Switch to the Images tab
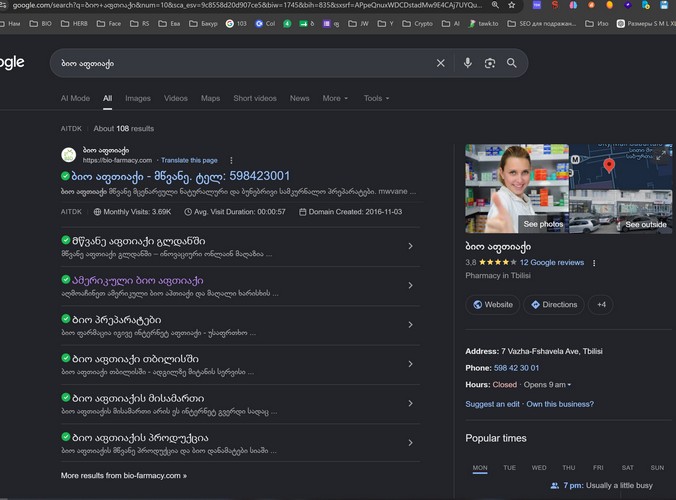 point(138,98)
